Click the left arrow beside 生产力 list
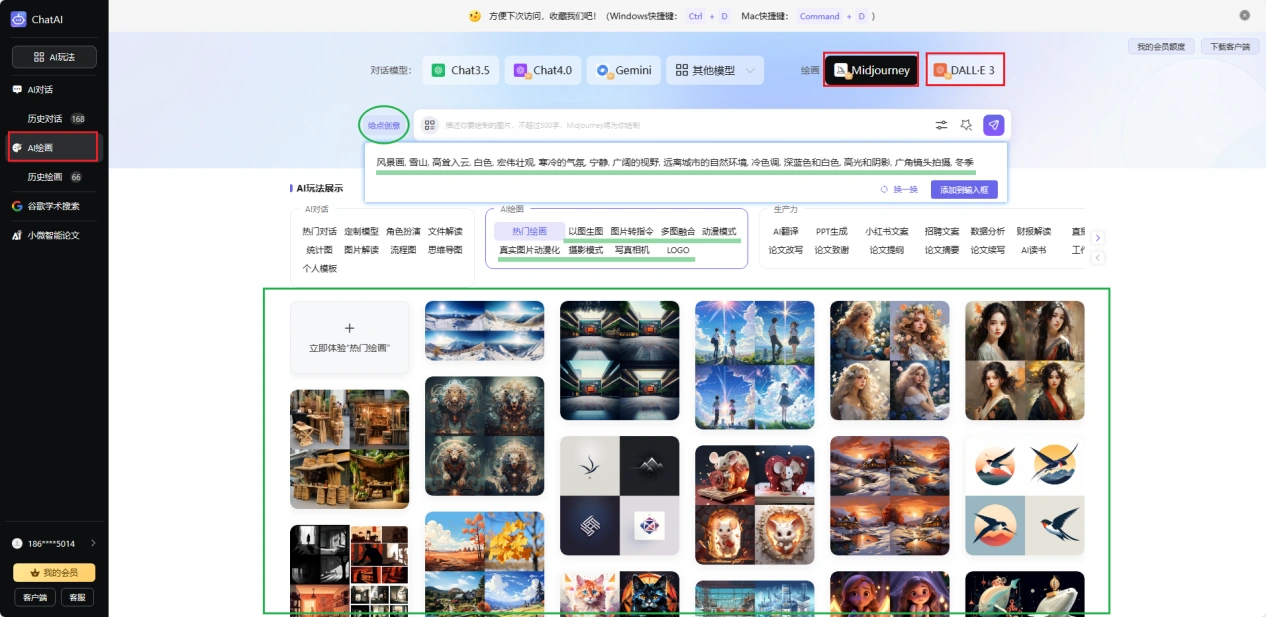Screen dimensions: 1266x617 click(1097, 258)
